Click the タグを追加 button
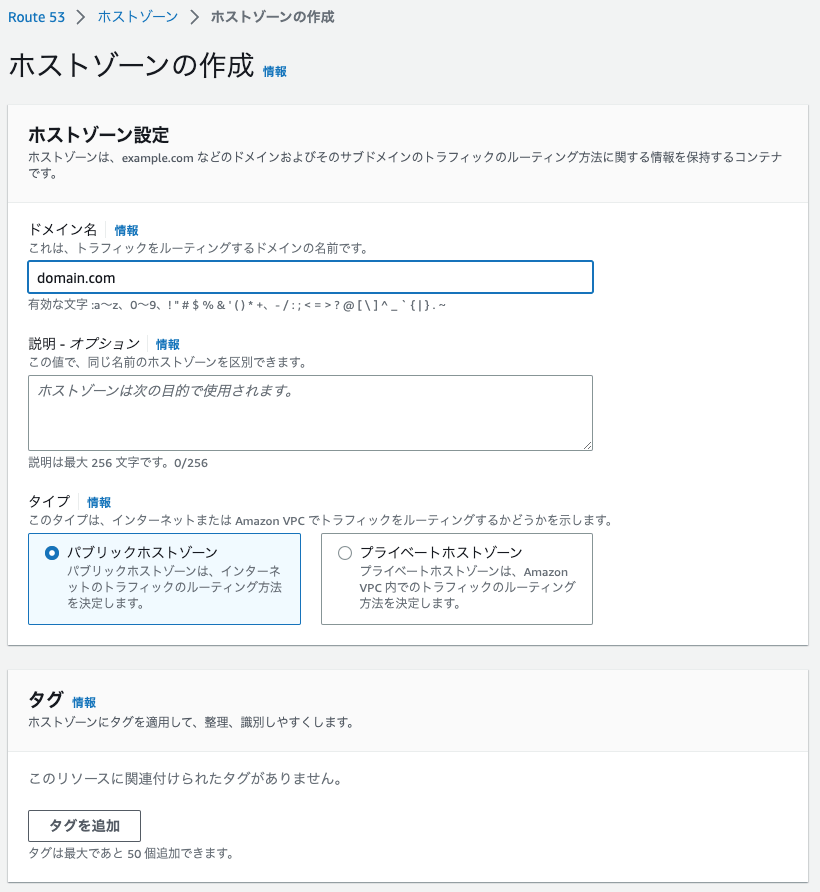Viewport: 820px width, 892px height. click(x=84, y=826)
